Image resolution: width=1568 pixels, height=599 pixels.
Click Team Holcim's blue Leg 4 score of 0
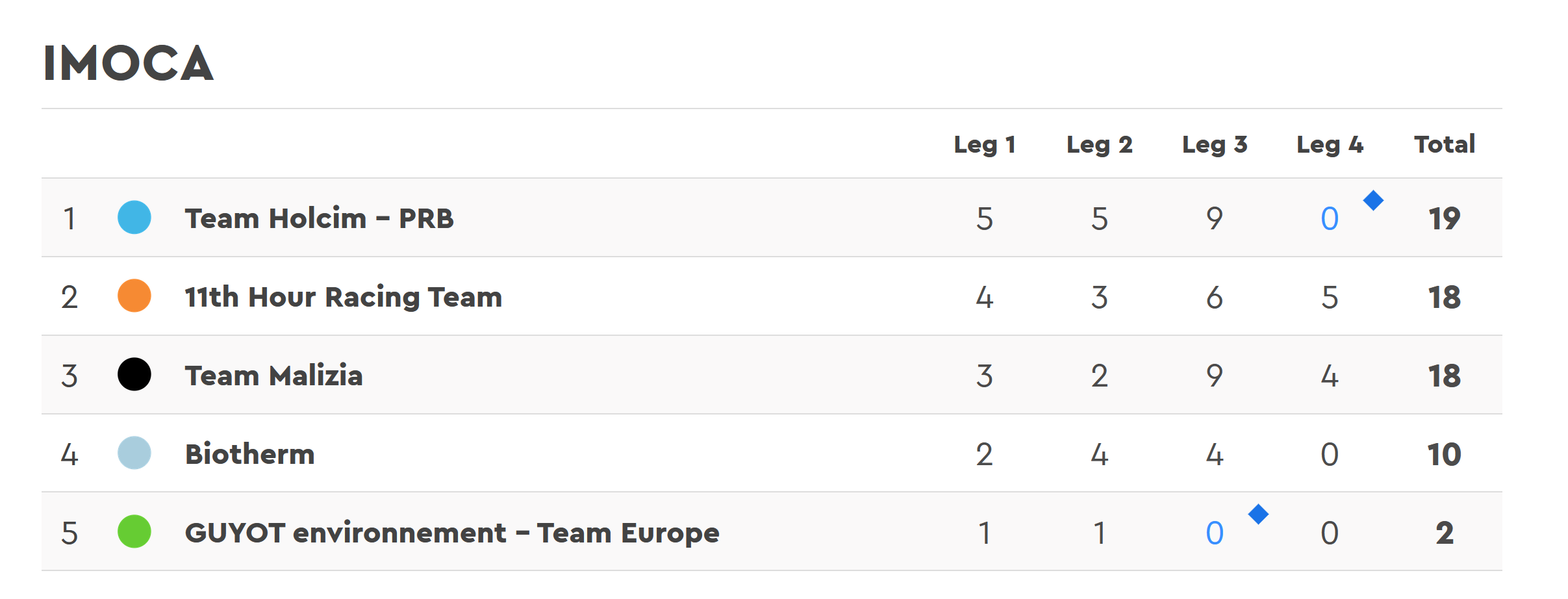click(x=1330, y=219)
